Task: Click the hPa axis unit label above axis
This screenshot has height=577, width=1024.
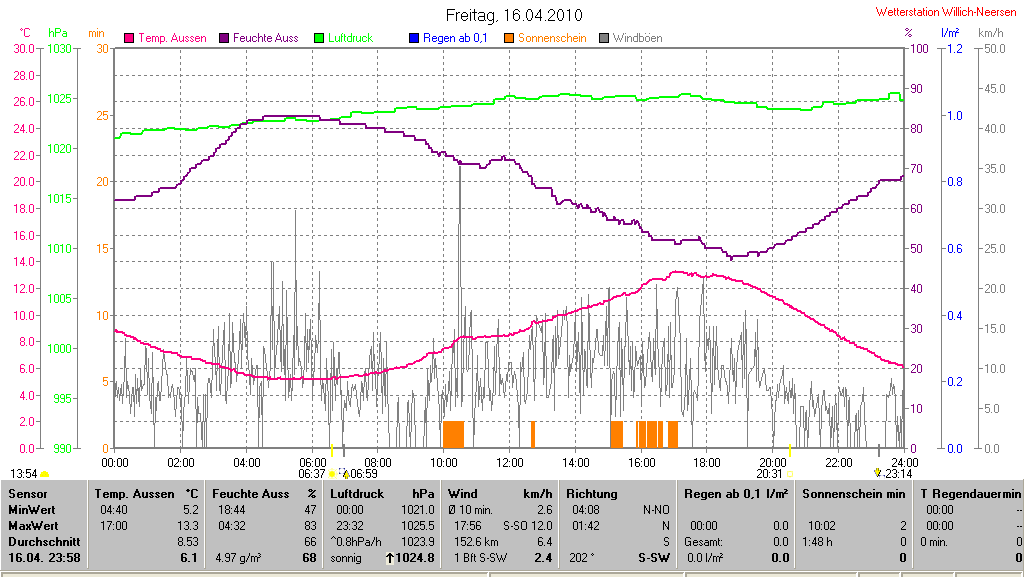Action: [57, 33]
